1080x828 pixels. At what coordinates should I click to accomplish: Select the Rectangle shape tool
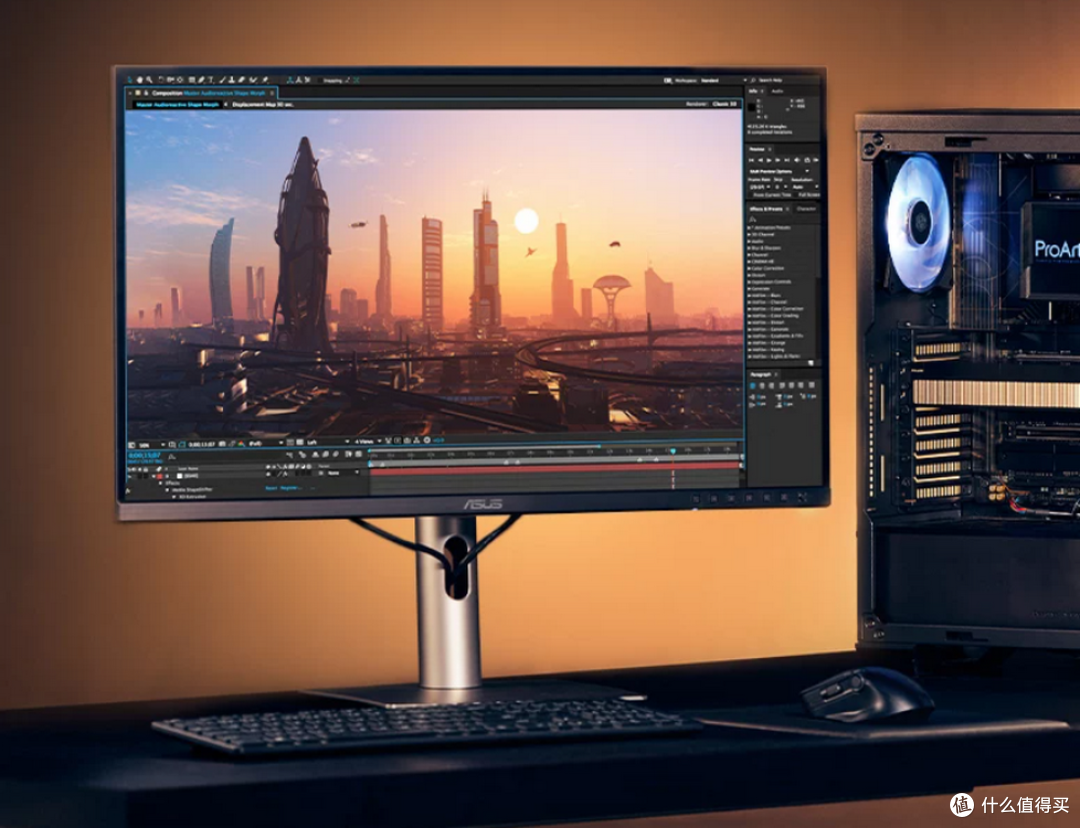tap(191, 80)
